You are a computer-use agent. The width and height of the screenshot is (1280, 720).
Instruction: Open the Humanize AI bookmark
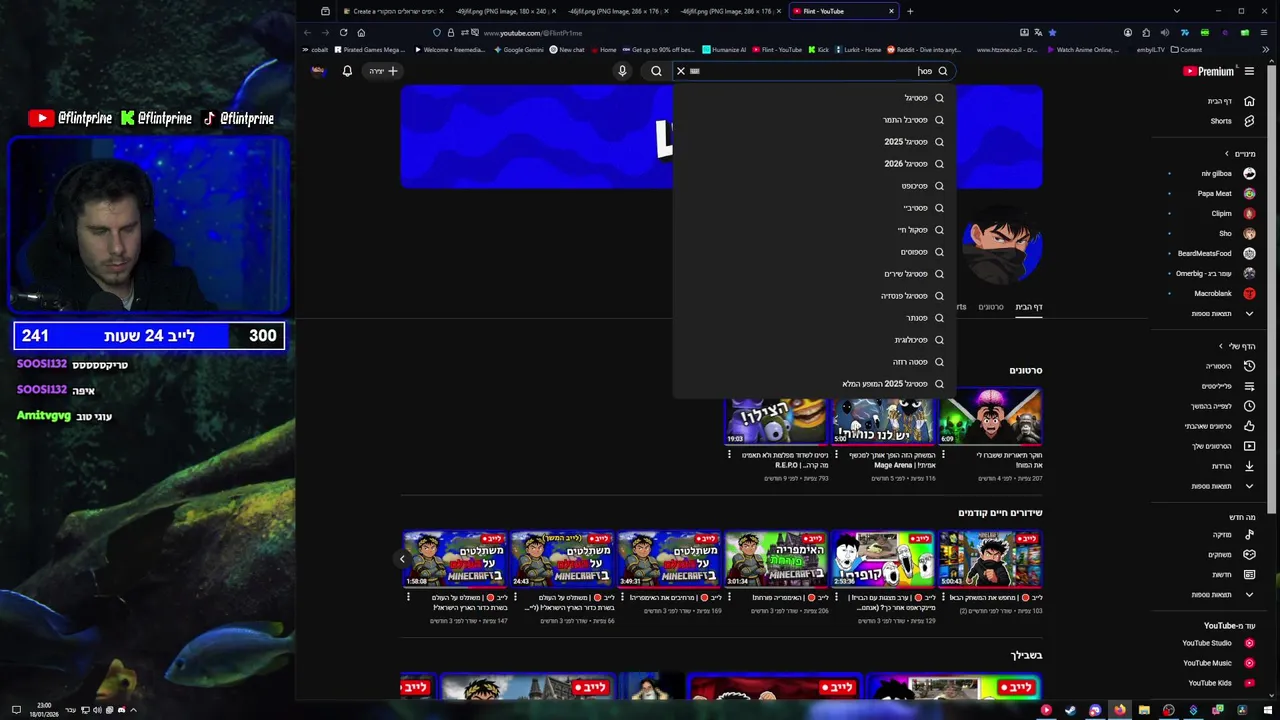point(724,49)
